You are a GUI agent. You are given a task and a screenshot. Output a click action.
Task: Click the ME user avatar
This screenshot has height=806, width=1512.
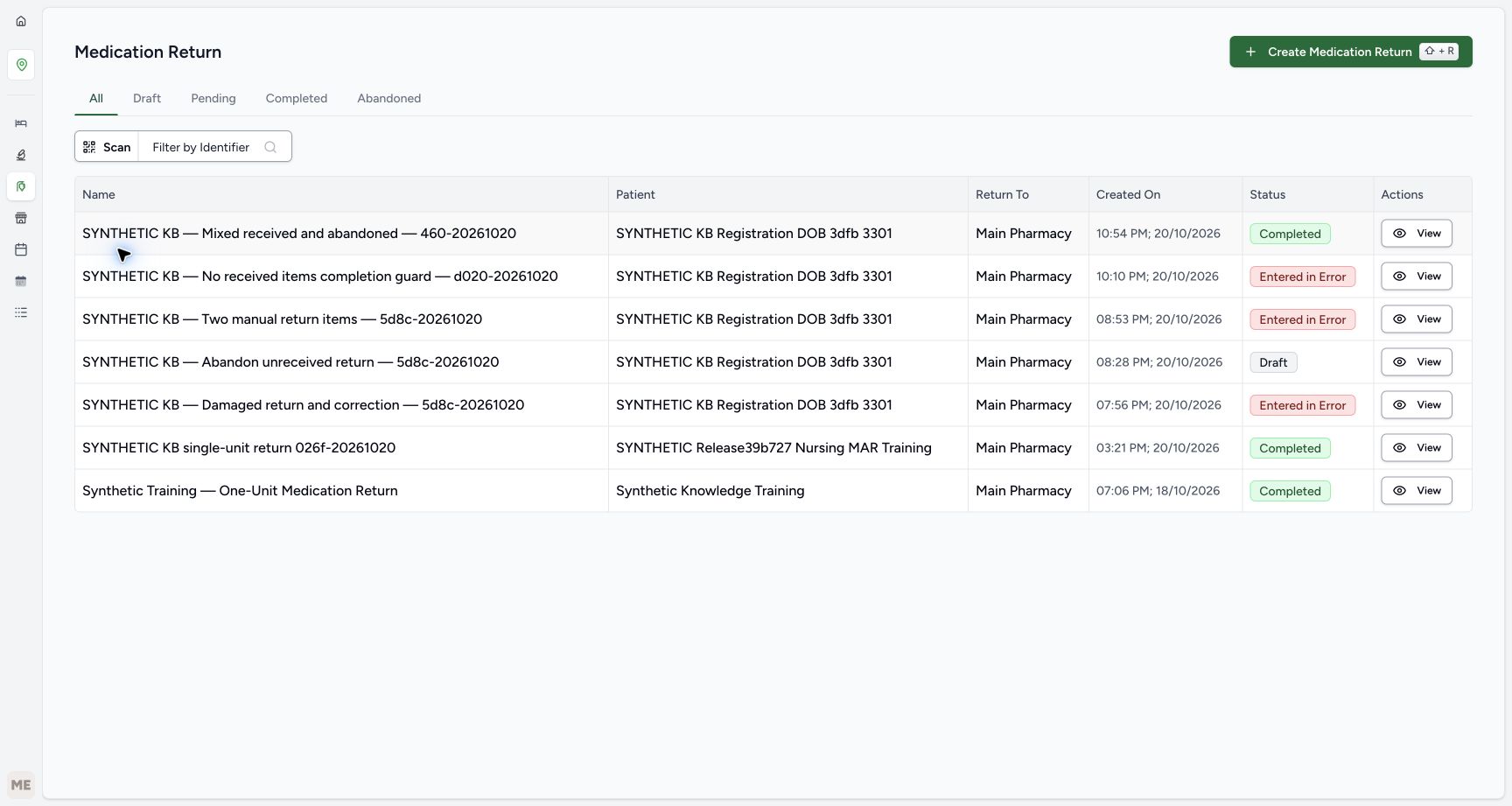(x=21, y=785)
